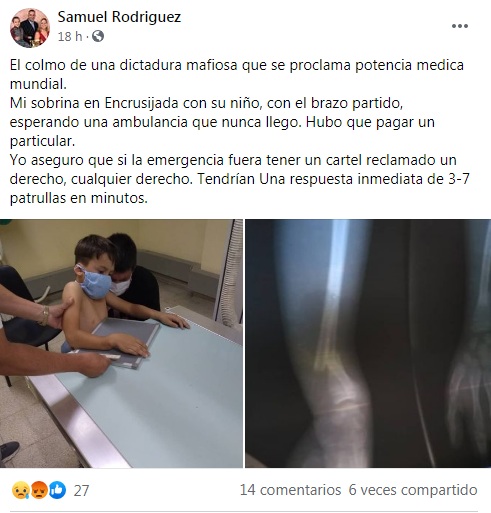491x513 pixels.
Task: Open the photo of child at X-ray table
Action: (x=121, y=343)
